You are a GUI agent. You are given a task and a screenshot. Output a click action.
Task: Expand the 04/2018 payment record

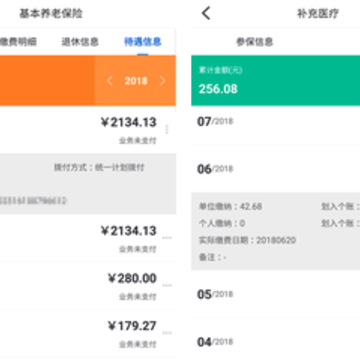276,342
